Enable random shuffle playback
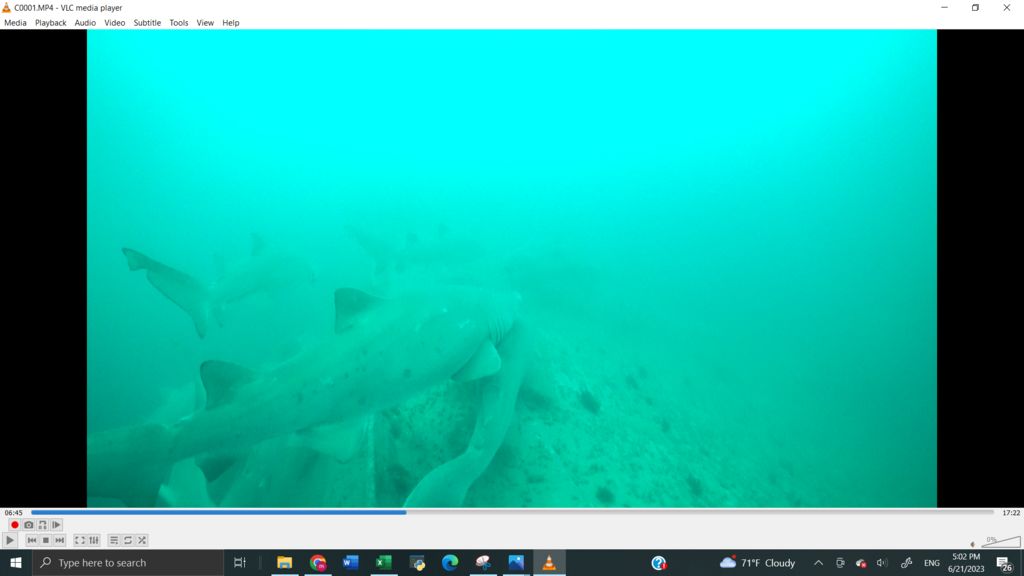Viewport: 1024px width, 576px height. [x=142, y=540]
